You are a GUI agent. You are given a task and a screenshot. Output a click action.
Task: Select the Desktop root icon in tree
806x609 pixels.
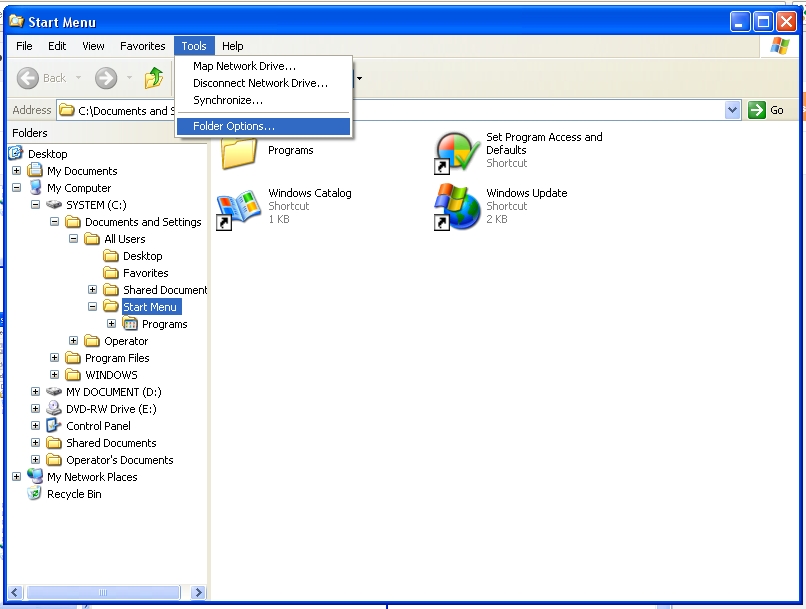(16, 153)
